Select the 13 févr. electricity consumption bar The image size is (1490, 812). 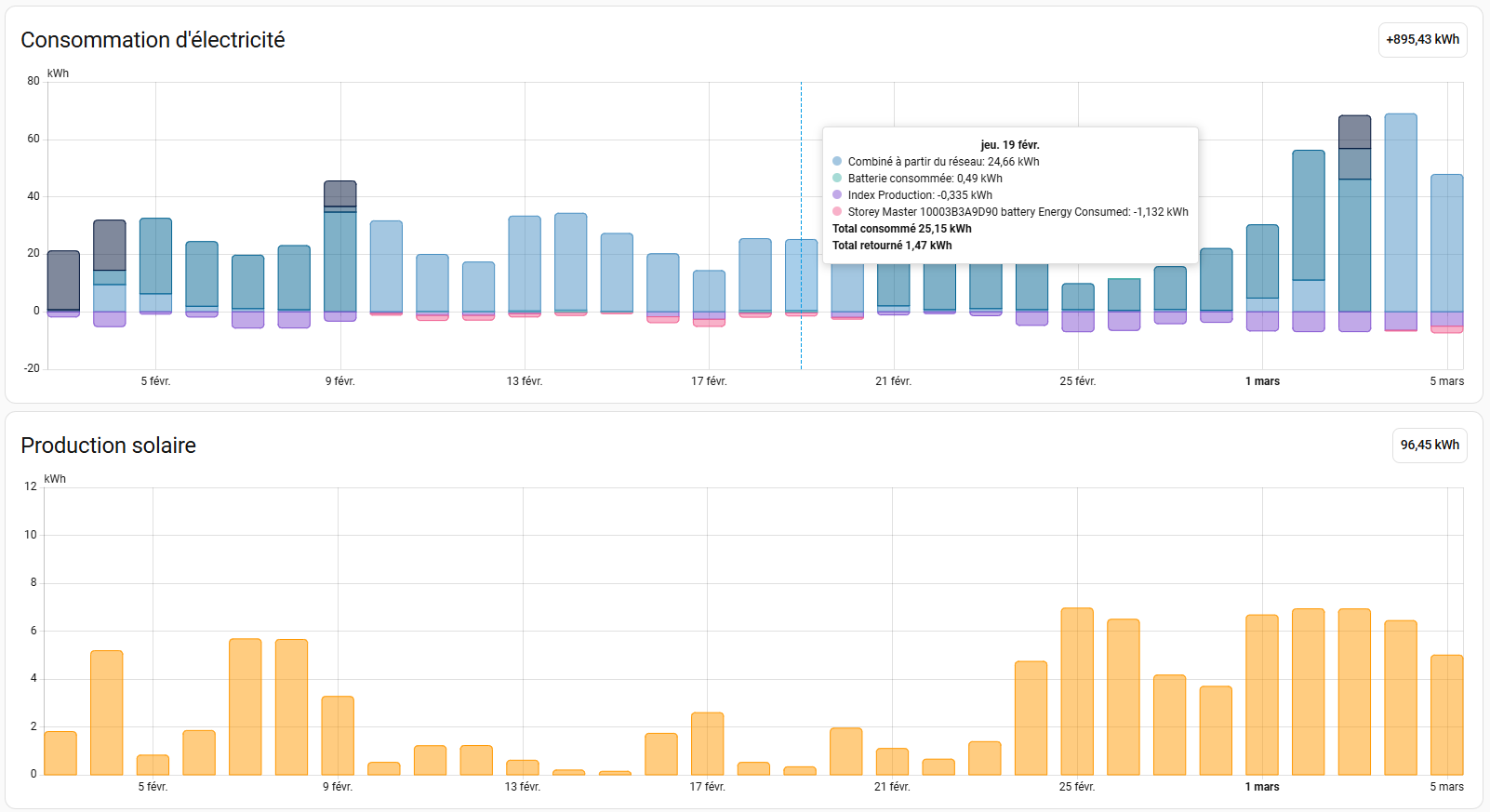point(525,265)
